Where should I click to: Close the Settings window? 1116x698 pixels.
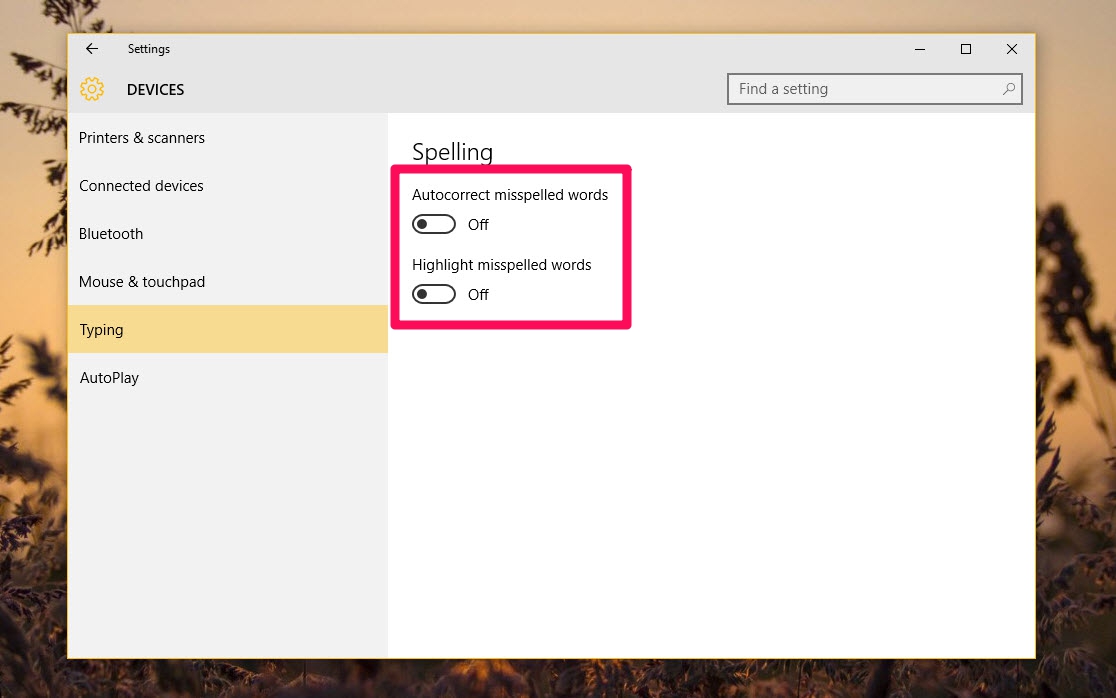tap(1011, 49)
